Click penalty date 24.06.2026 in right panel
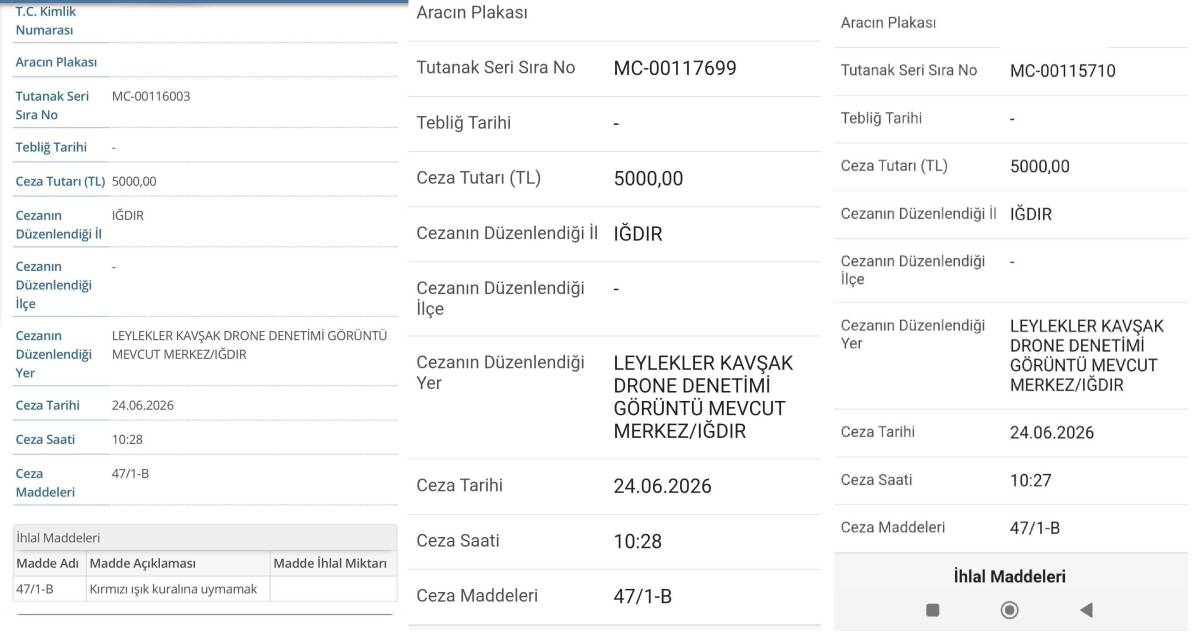Image resolution: width=1200 pixels, height=632 pixels. coord(1052,433)
